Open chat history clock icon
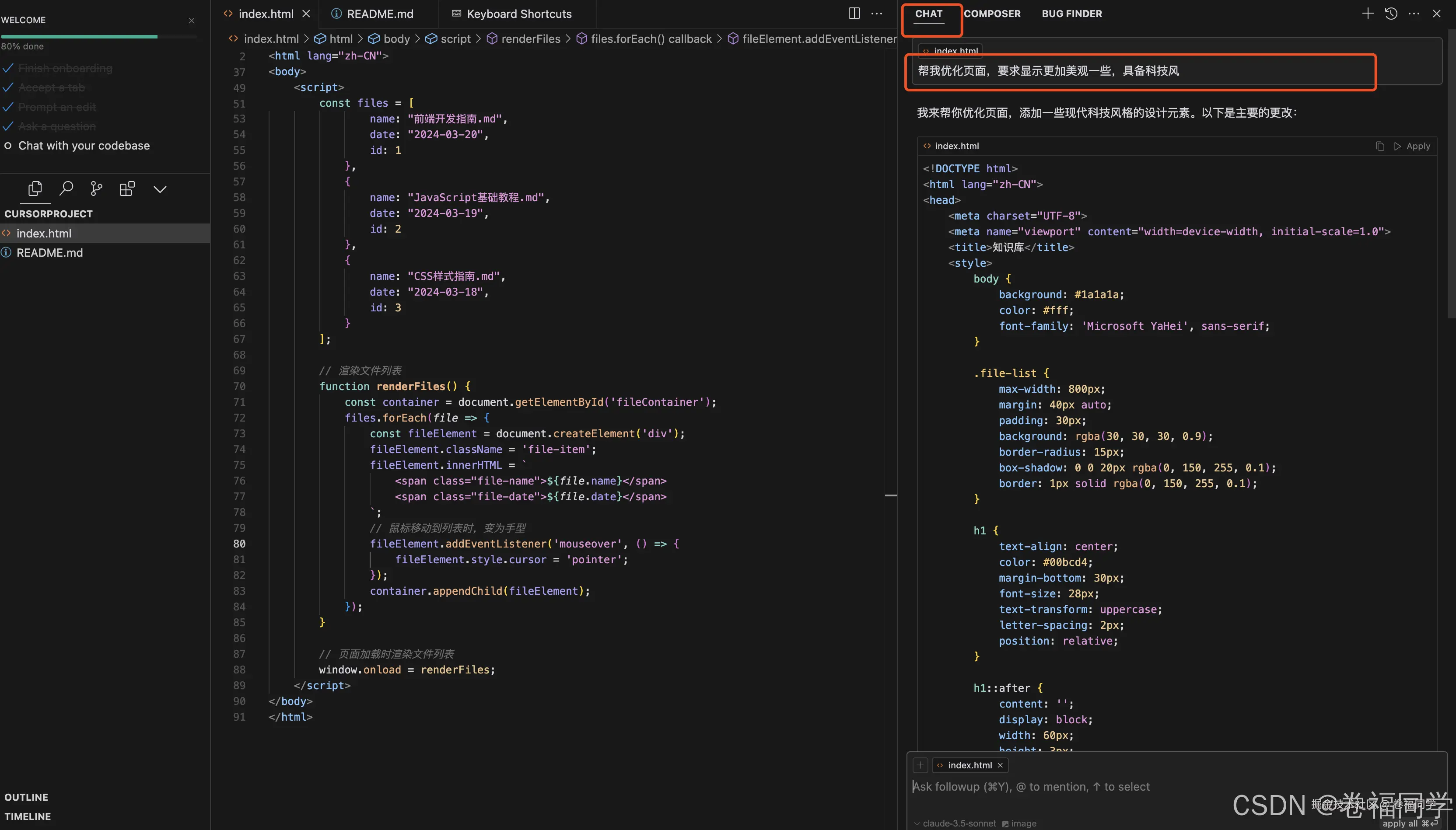The image size is (1456, 830). coord(1391,14)
